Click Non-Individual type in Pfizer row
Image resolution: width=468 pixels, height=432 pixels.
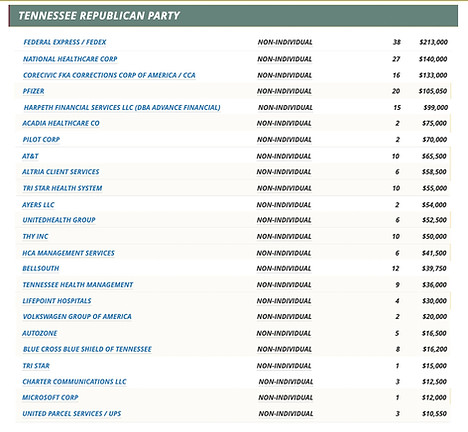pyautogui.click(x=284, y=91)
